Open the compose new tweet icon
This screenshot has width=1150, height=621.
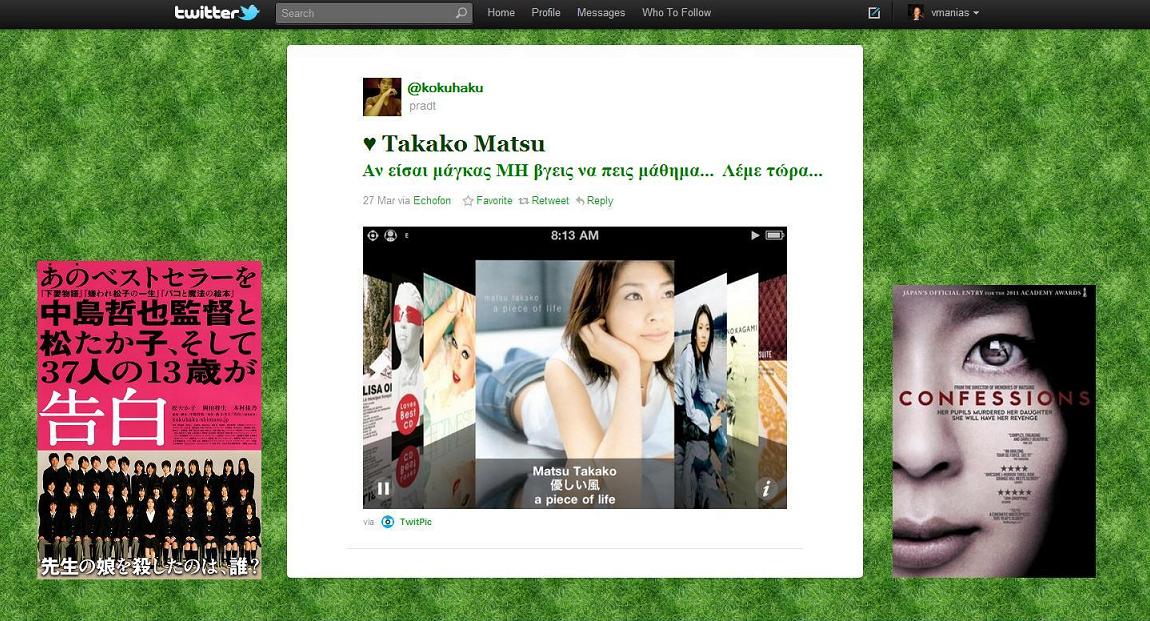pyautogui.click(x=874, y=12)
